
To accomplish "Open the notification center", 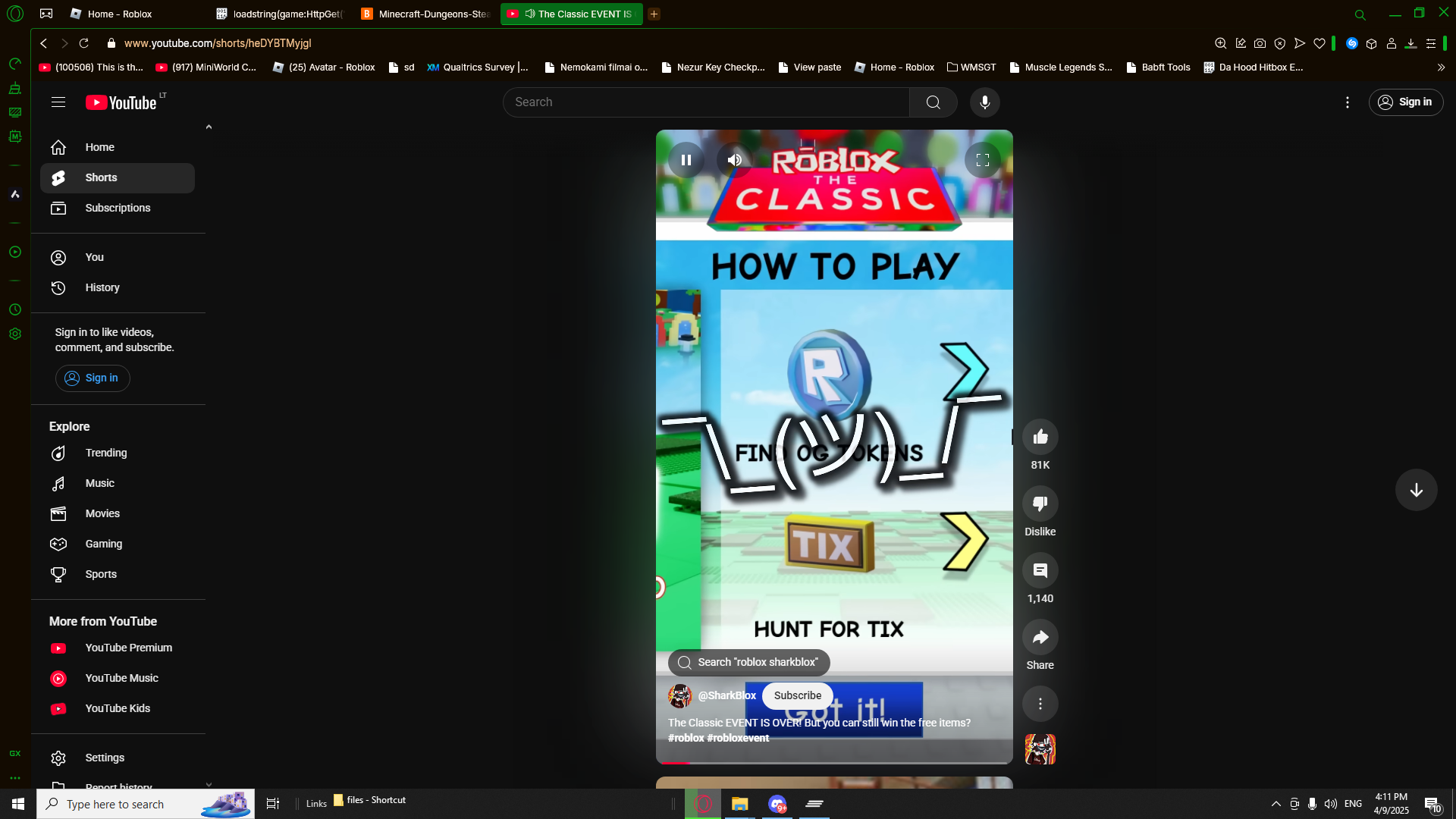I will point(1432,804).
